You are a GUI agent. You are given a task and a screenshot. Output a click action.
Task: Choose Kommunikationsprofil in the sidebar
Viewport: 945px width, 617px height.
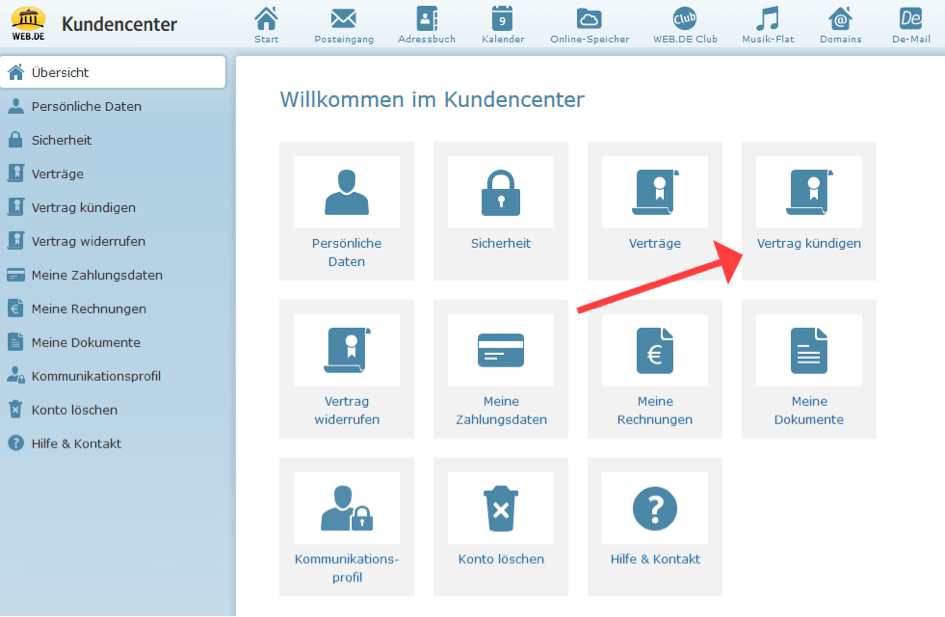113,376
